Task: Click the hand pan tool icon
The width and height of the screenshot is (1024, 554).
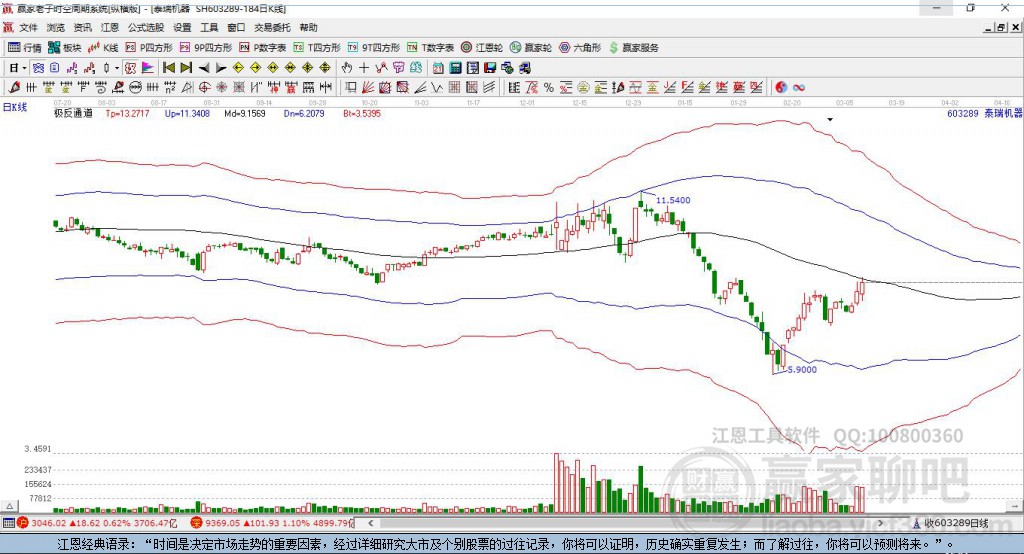Action: click(346, 68)
